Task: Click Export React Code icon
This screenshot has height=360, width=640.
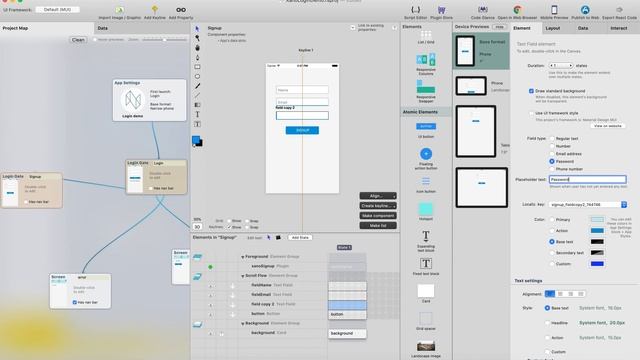Action: tap(619, 10)
